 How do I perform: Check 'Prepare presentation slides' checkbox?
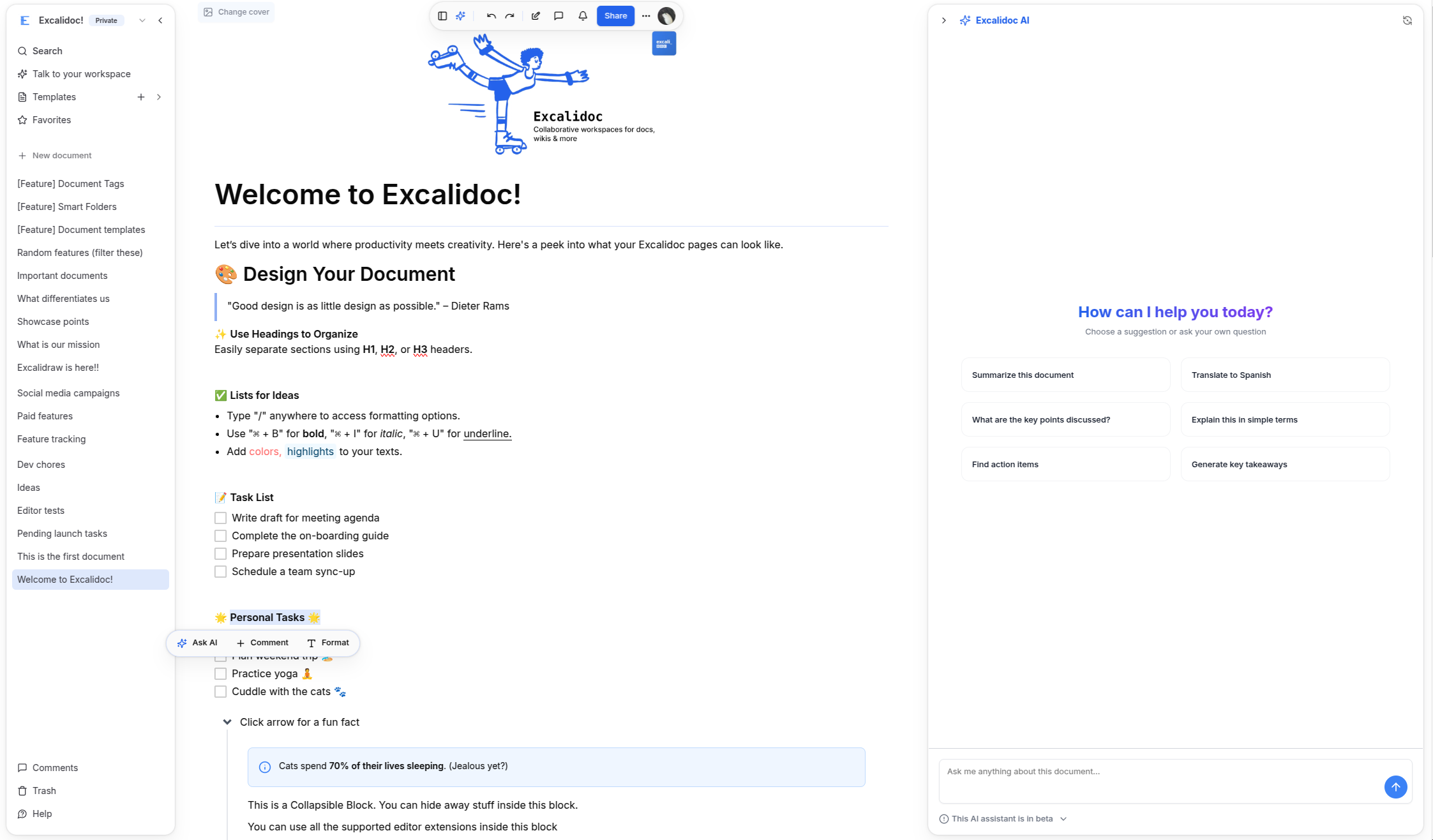click(x=220, y=553)
